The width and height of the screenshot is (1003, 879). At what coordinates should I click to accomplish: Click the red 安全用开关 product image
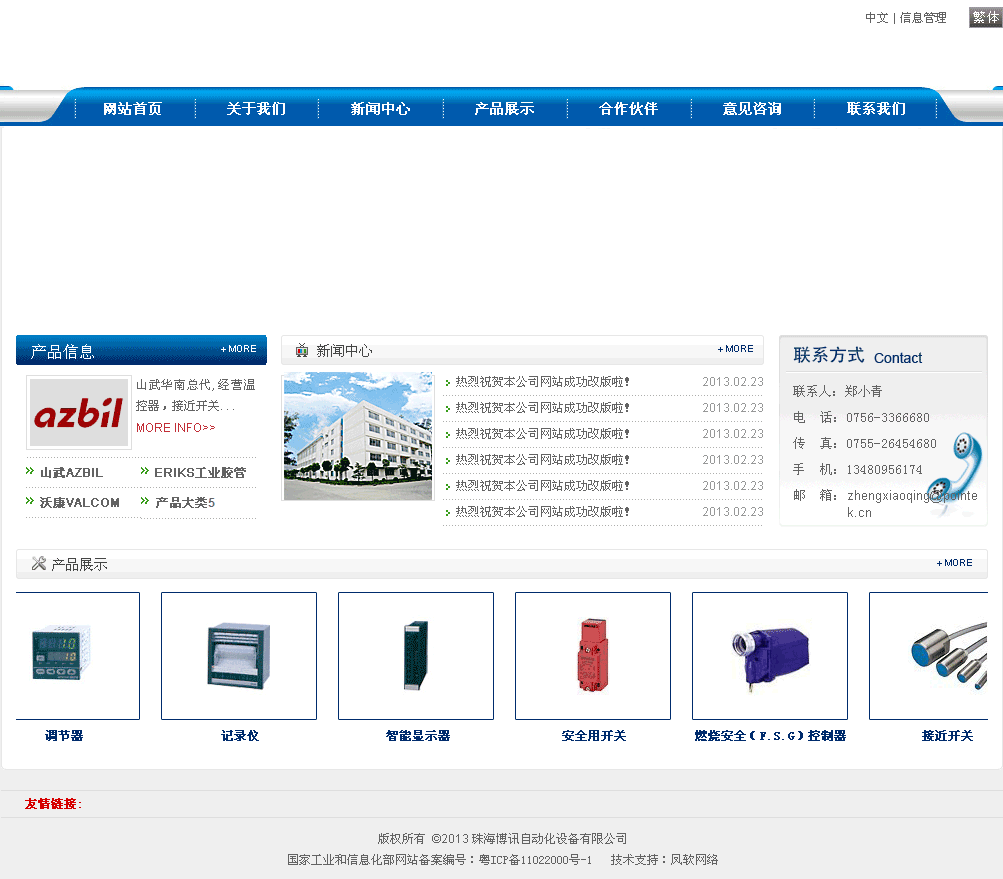[x=593, y=655]
